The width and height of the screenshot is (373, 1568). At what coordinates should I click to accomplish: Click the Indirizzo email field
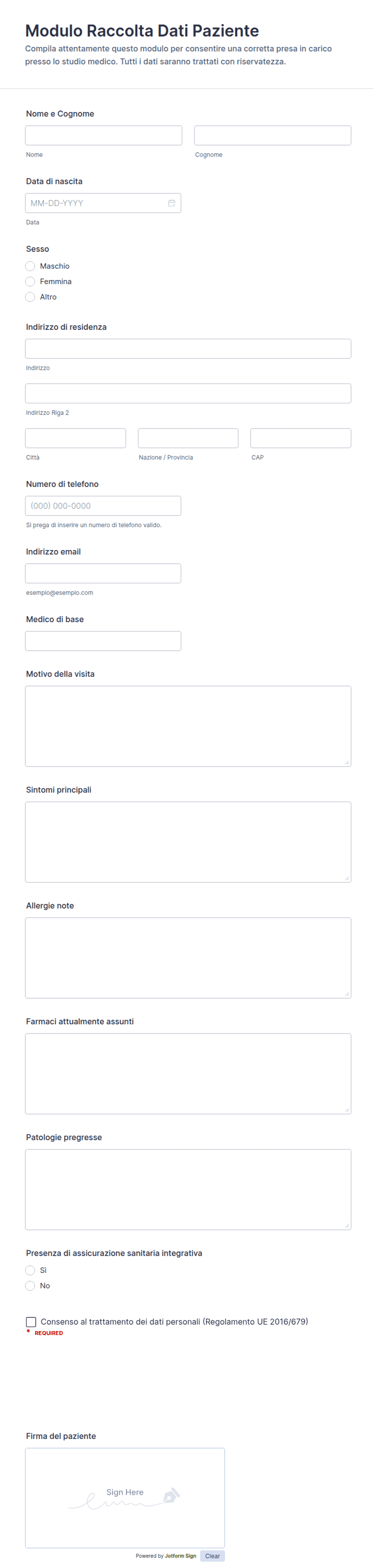pos(103,573)
